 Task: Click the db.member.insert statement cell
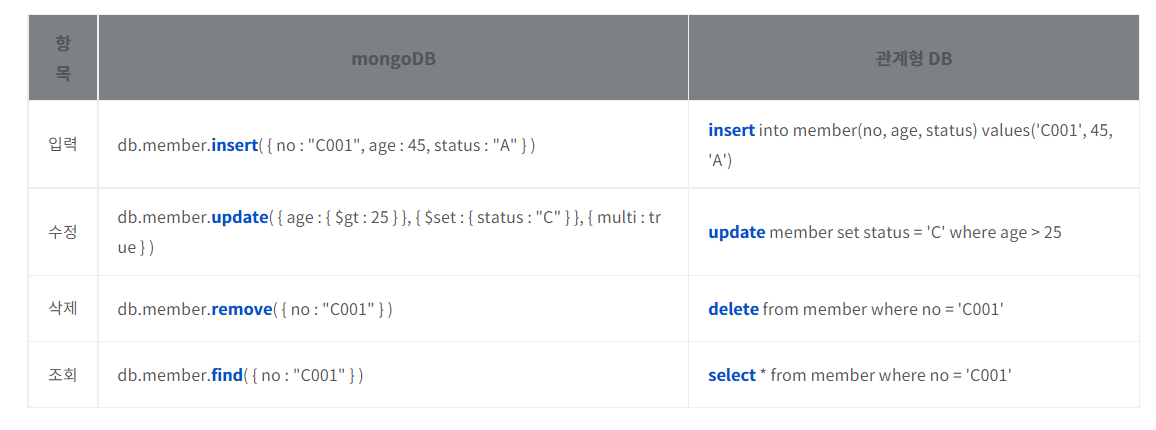tap(393, 145)
